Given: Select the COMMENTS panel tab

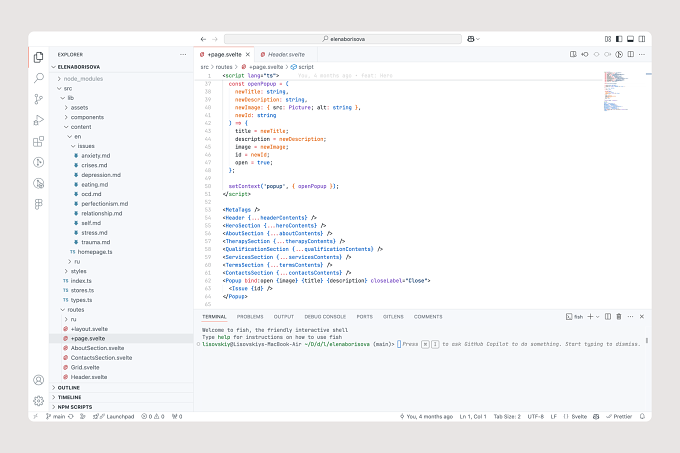Looking at the screenshot, I should pos(428,317).
